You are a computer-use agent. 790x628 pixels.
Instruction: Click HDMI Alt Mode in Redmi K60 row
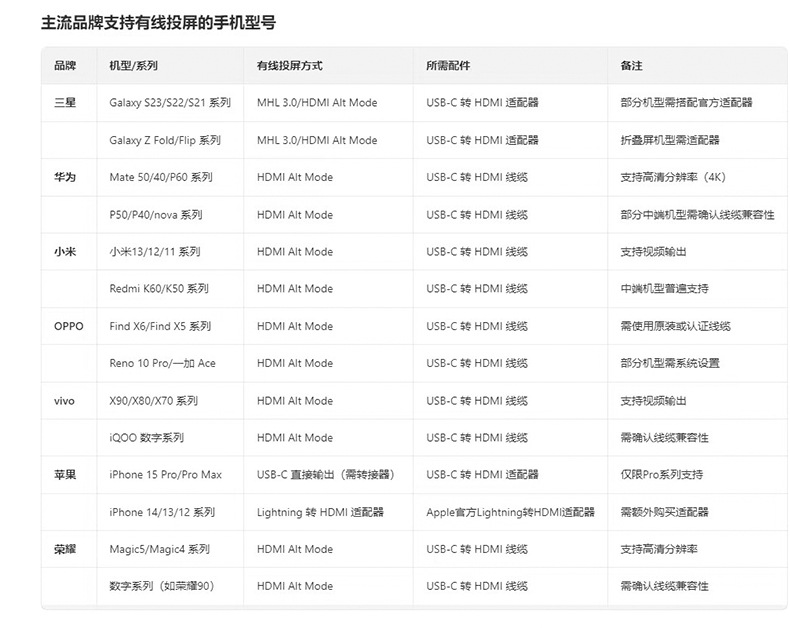pyautogui.click(x=295, y=289)
